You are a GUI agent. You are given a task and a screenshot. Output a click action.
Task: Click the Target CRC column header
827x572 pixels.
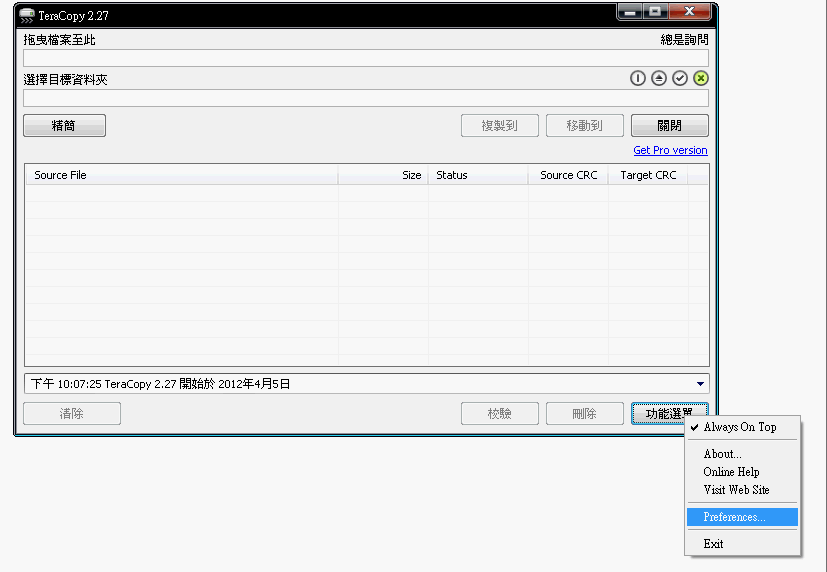648,175
